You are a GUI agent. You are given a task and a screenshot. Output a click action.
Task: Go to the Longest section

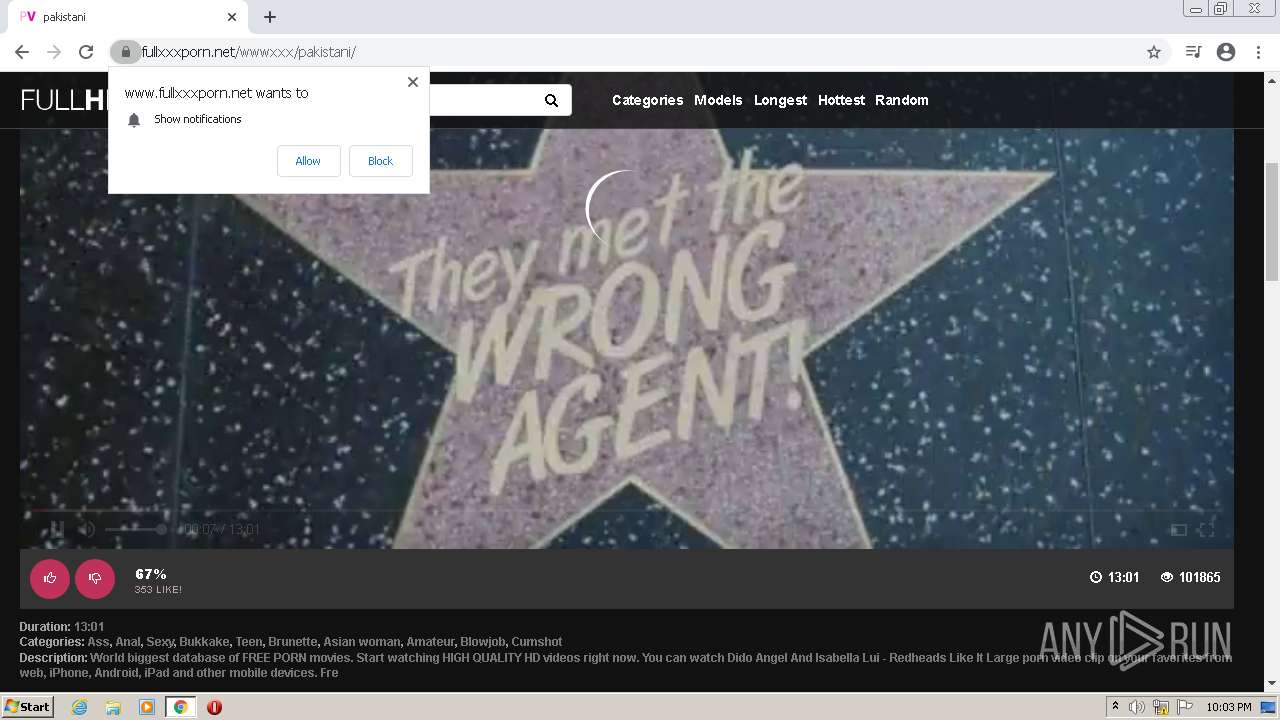click(x=780, y=100)
